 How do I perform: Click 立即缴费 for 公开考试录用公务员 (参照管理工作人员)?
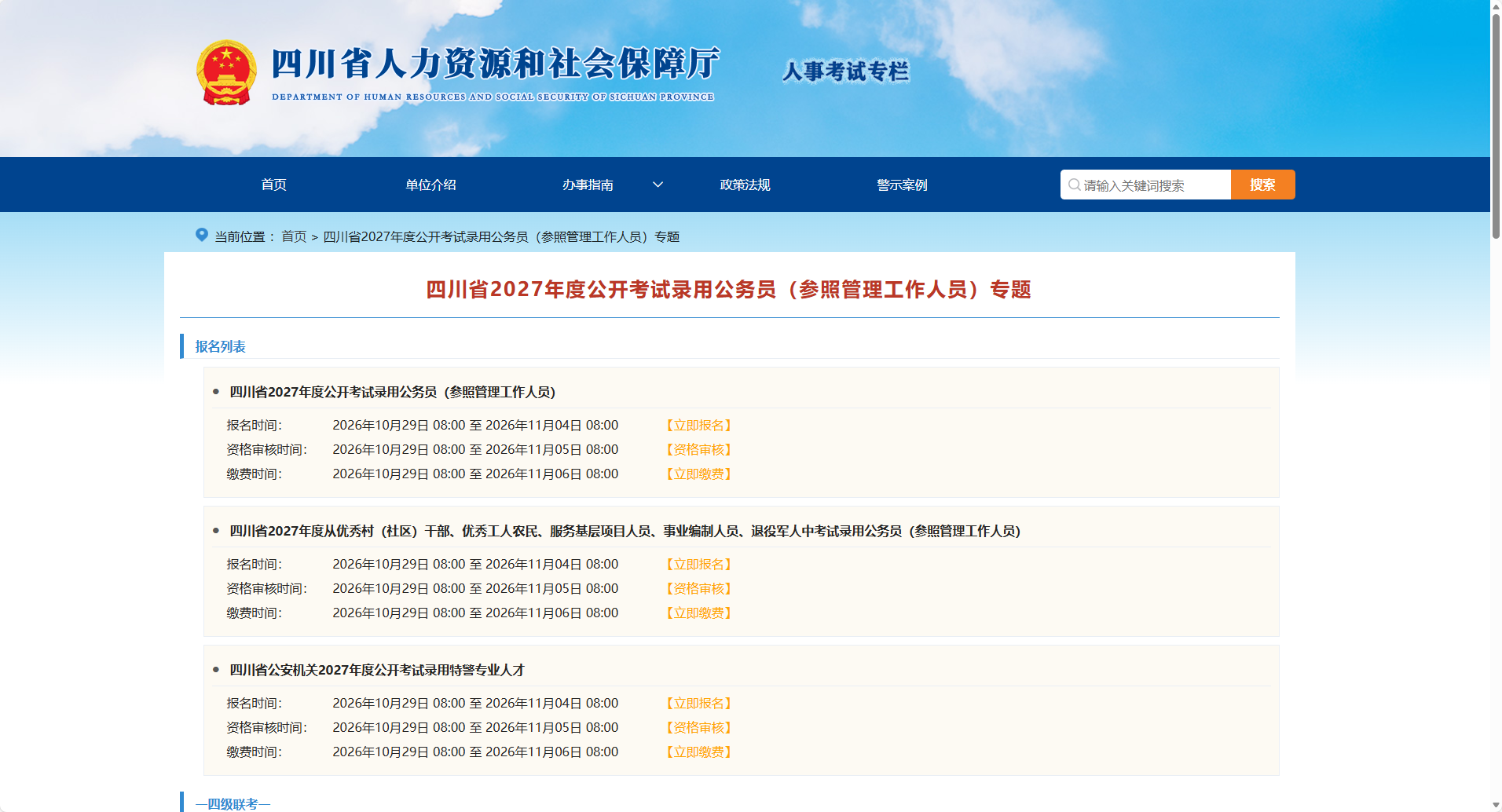[x=699, y=474]
